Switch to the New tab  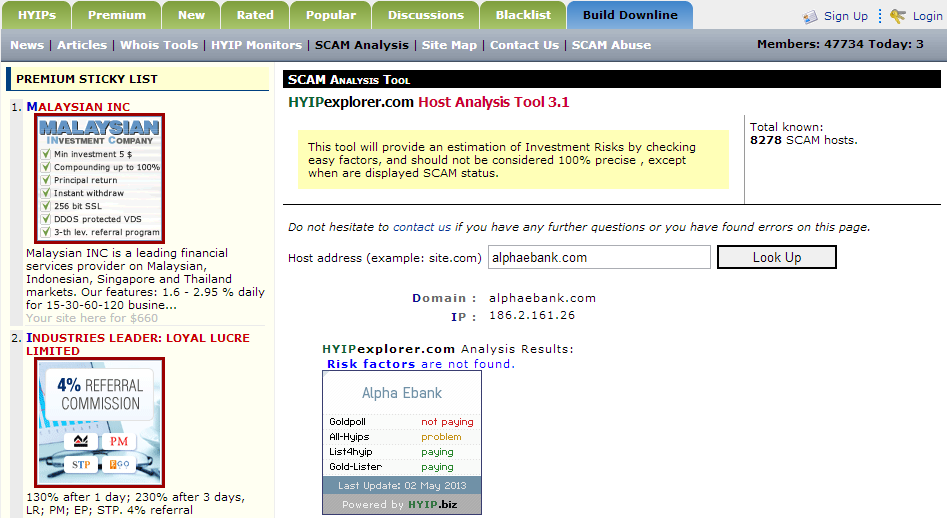point(191,15)
